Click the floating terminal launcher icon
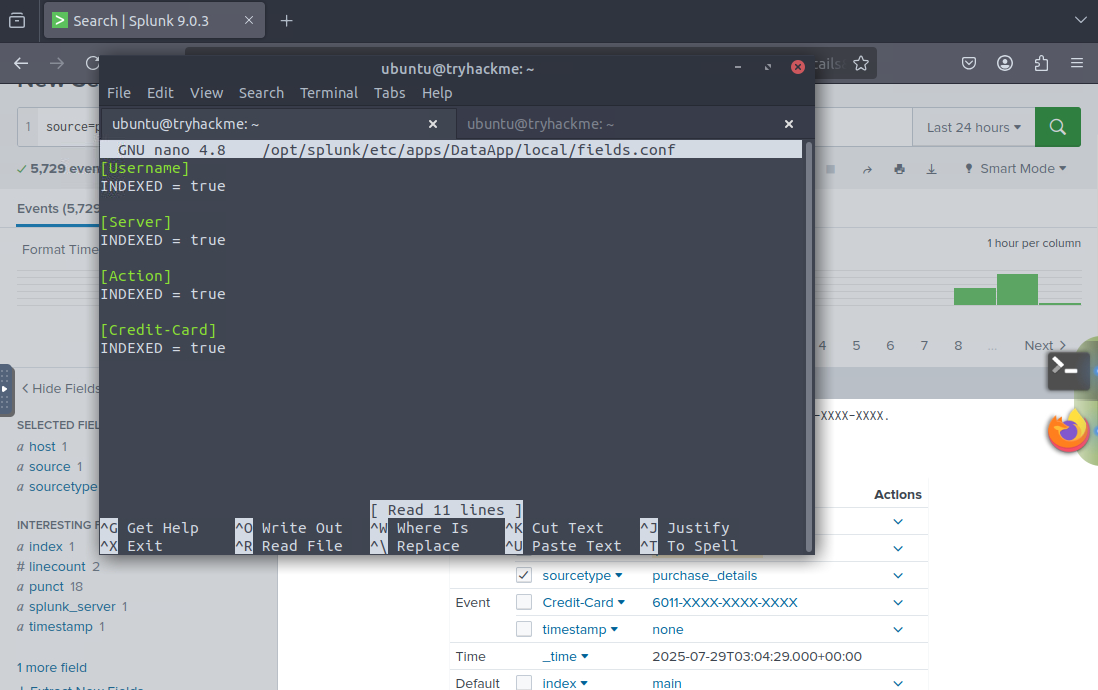This screenshot has width=1098, height=690. pos(1068,370)
